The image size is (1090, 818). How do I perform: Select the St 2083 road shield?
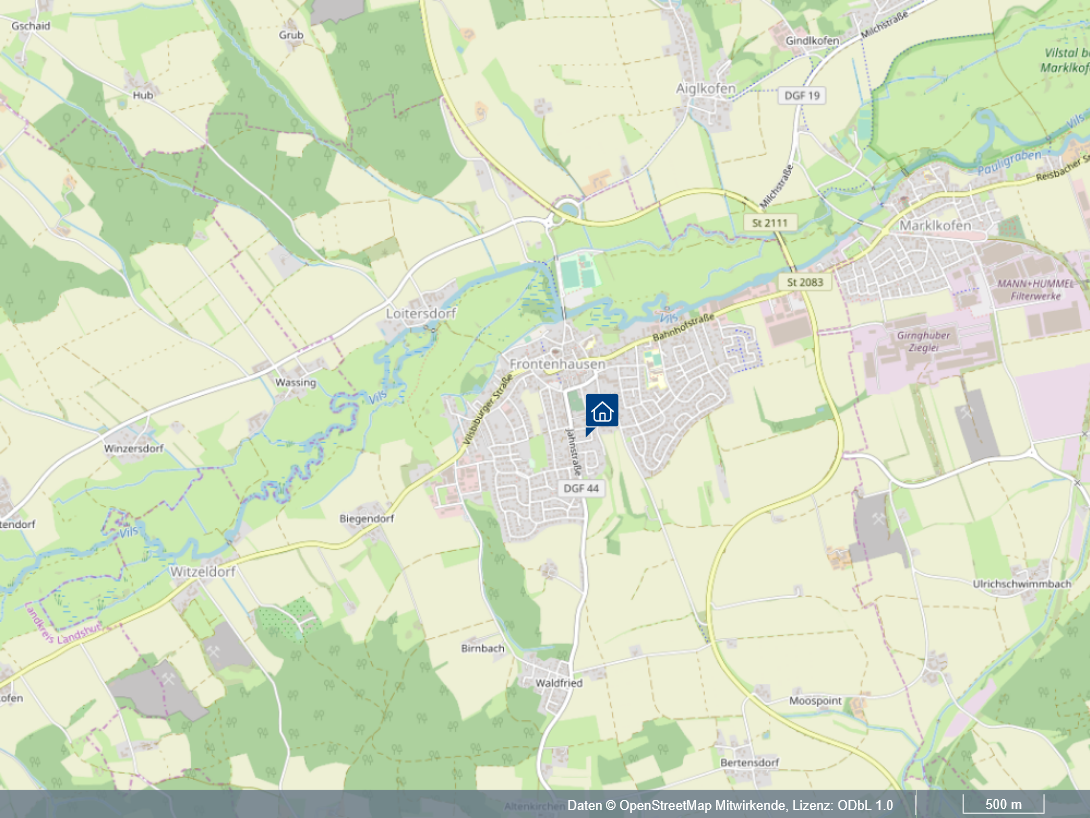[x=806, y=283]
